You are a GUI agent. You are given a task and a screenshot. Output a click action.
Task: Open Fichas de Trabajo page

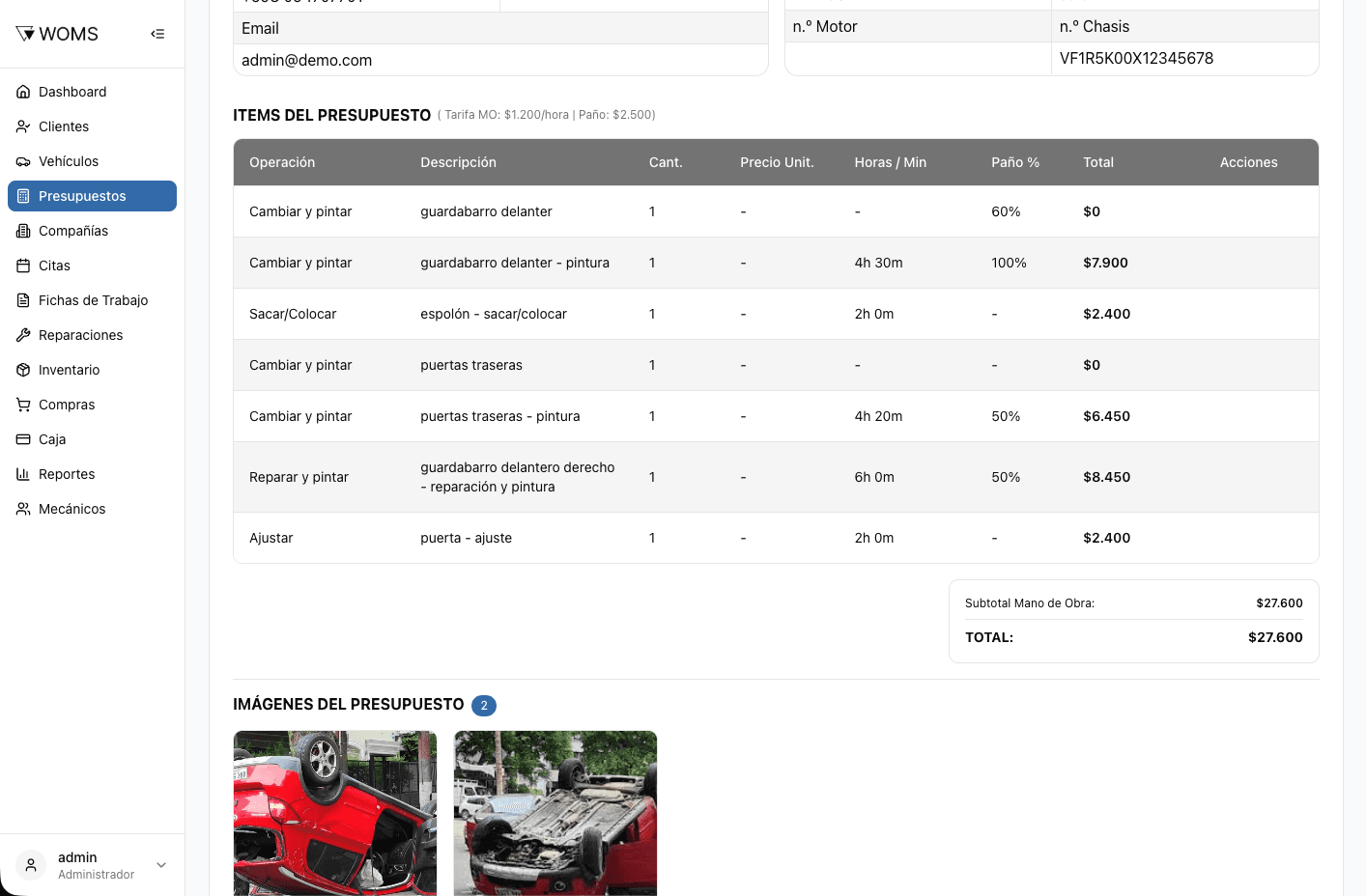pos(92,300)
